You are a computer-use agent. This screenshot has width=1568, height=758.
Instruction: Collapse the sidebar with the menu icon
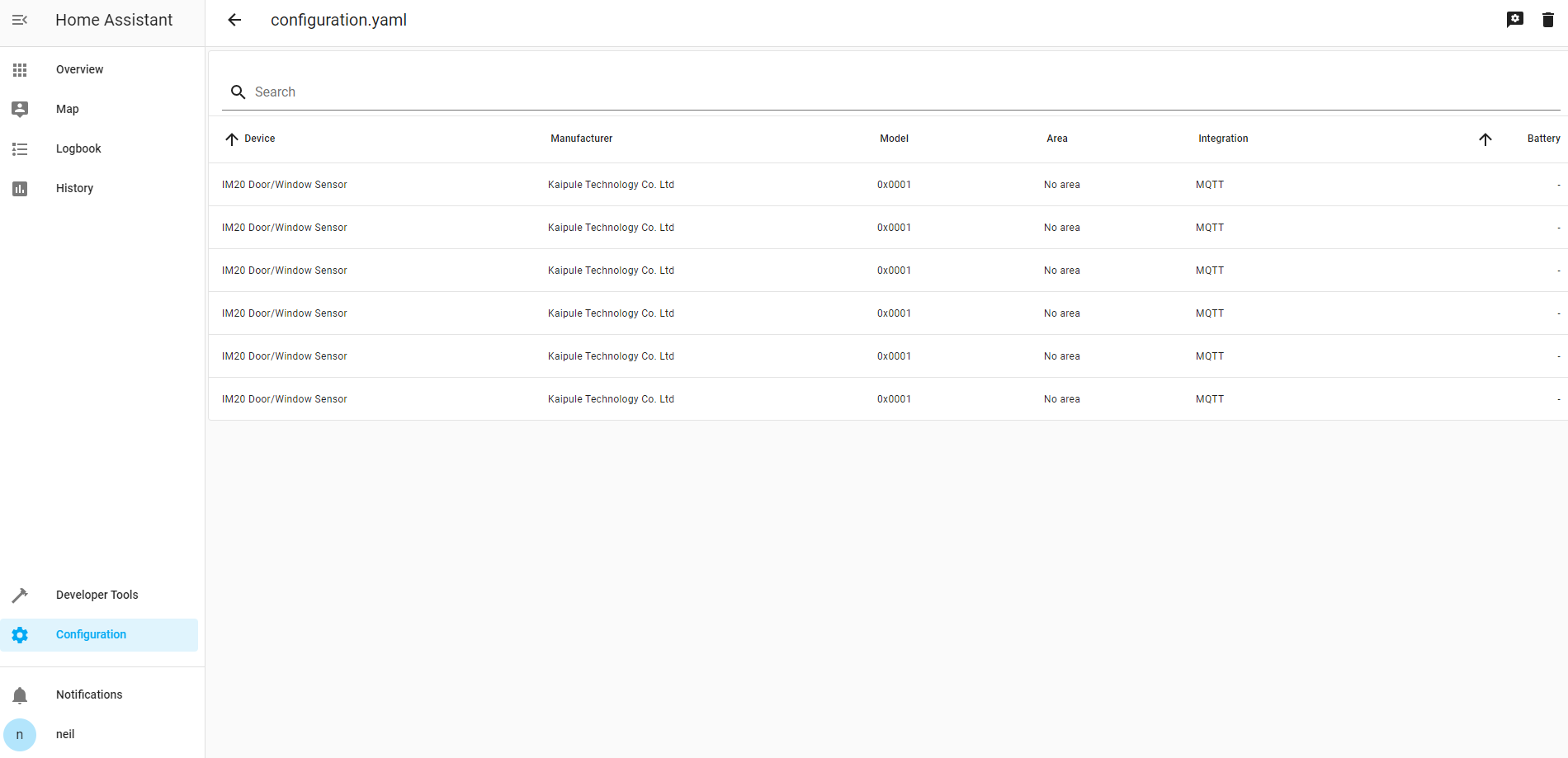pyautogui.click(x=20, y=20)
